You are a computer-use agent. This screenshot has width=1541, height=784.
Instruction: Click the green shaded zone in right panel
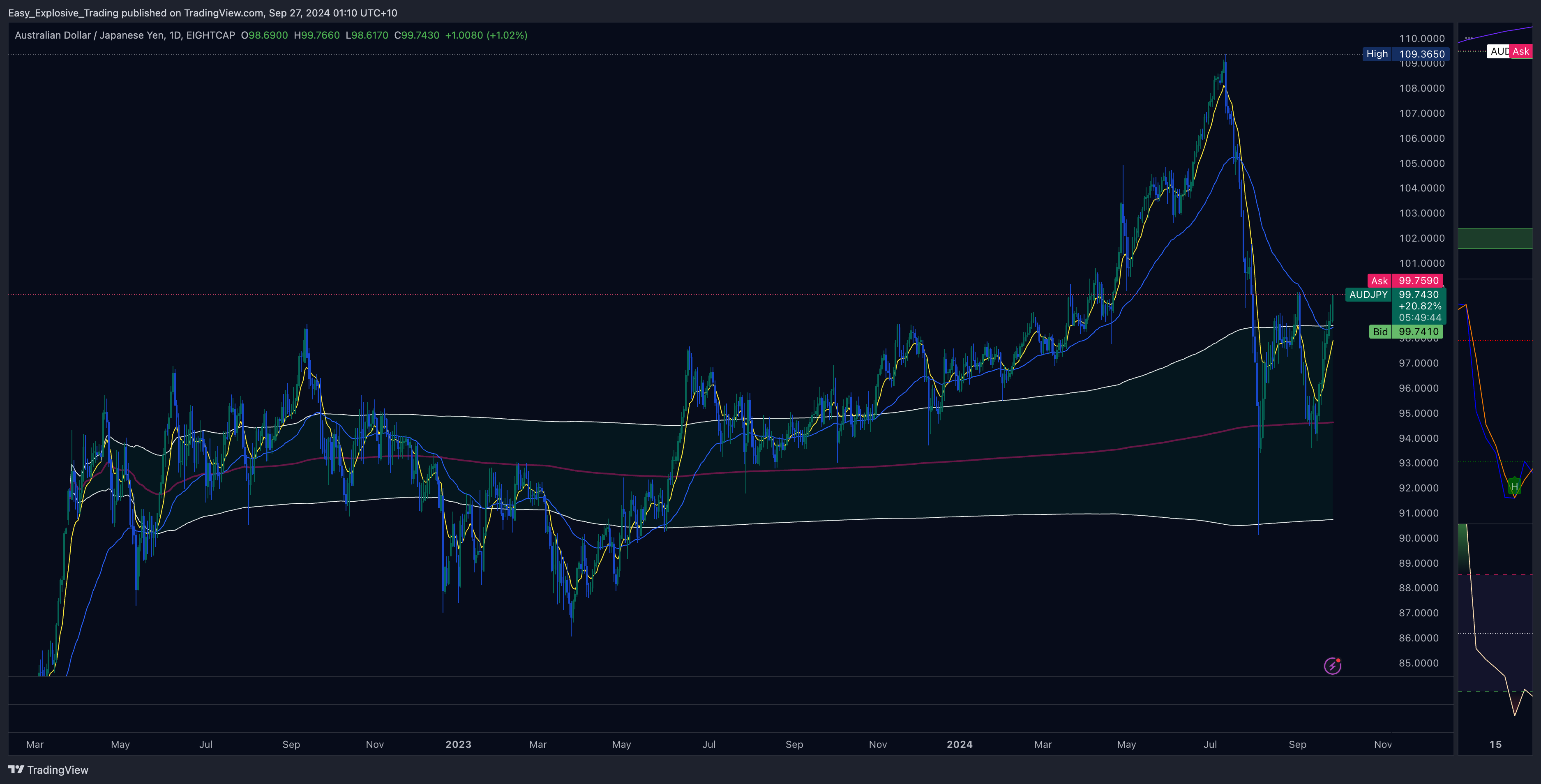[x=1495, y=238]
